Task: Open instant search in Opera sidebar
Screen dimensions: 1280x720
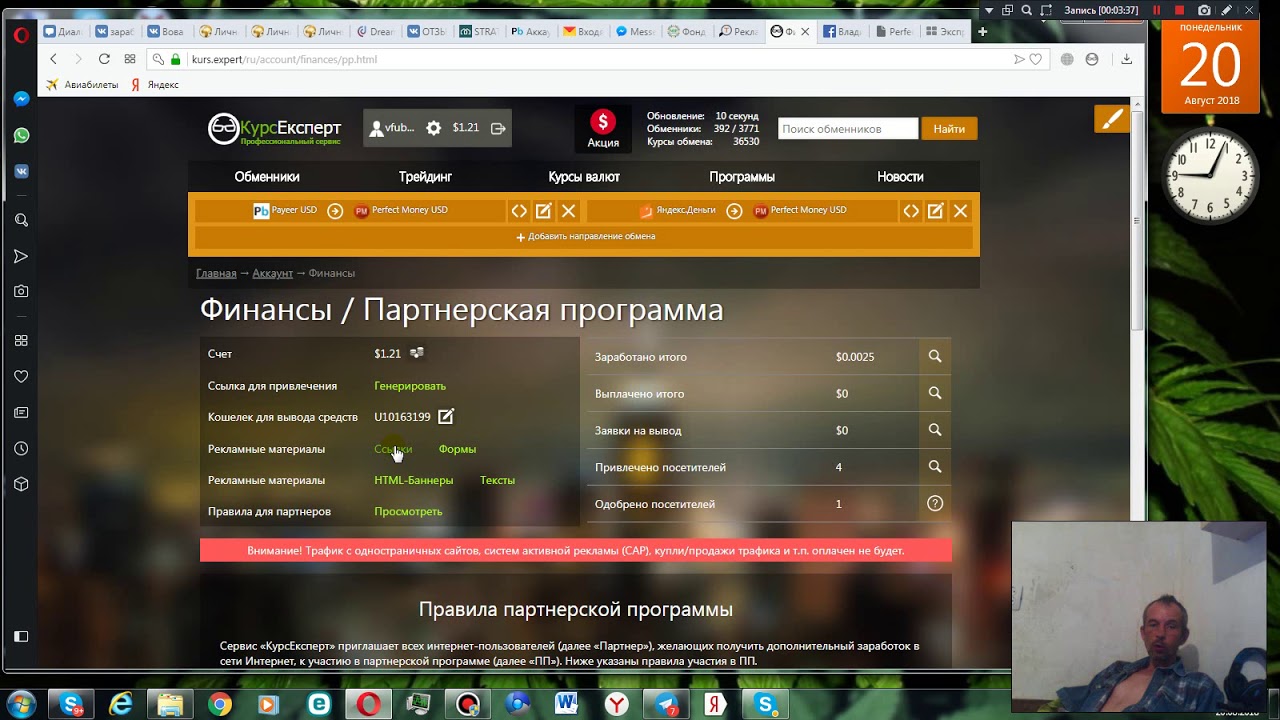Action: coord(21,220)
